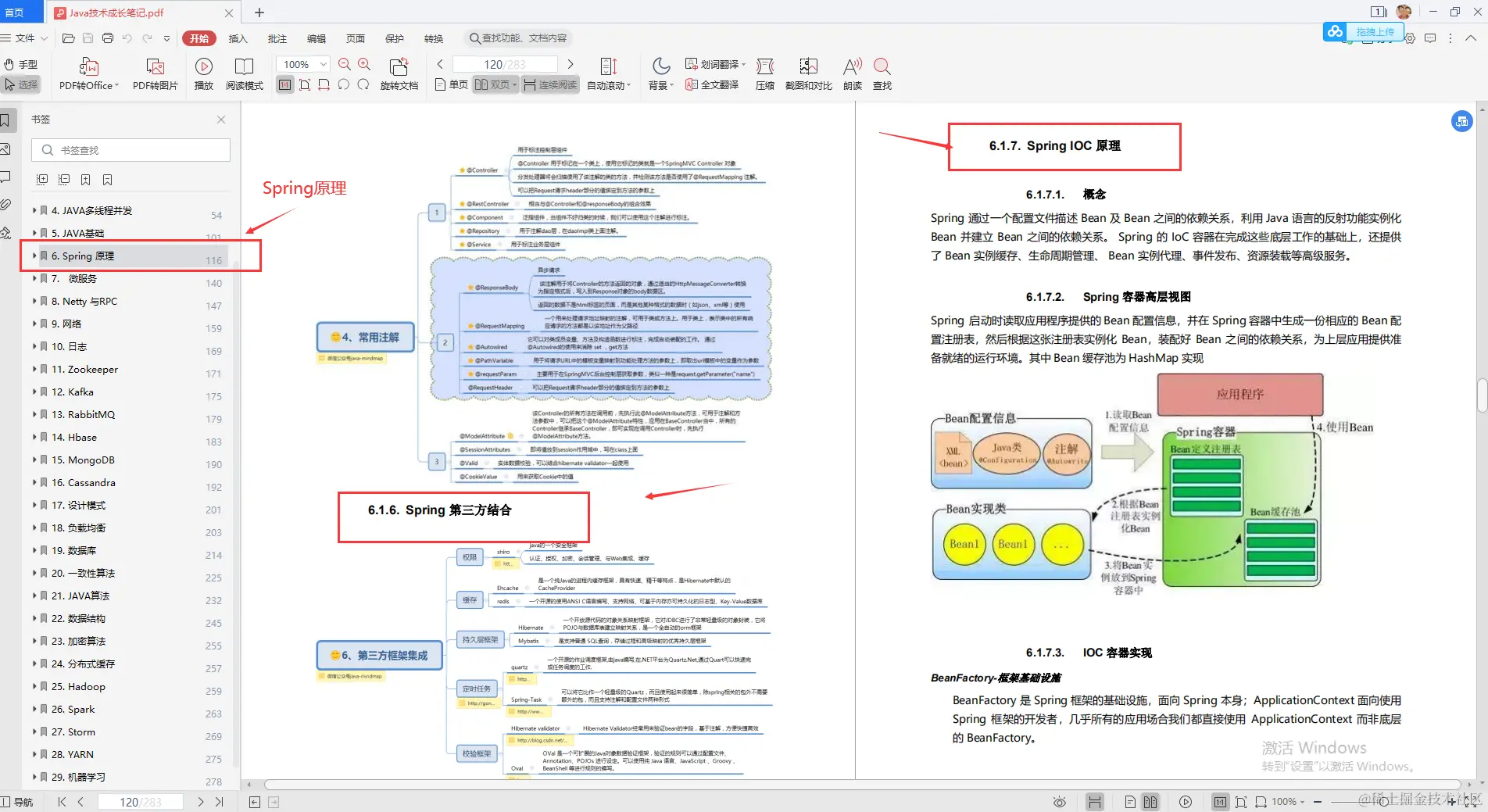Open a new tab with plus button

(259, 13)
